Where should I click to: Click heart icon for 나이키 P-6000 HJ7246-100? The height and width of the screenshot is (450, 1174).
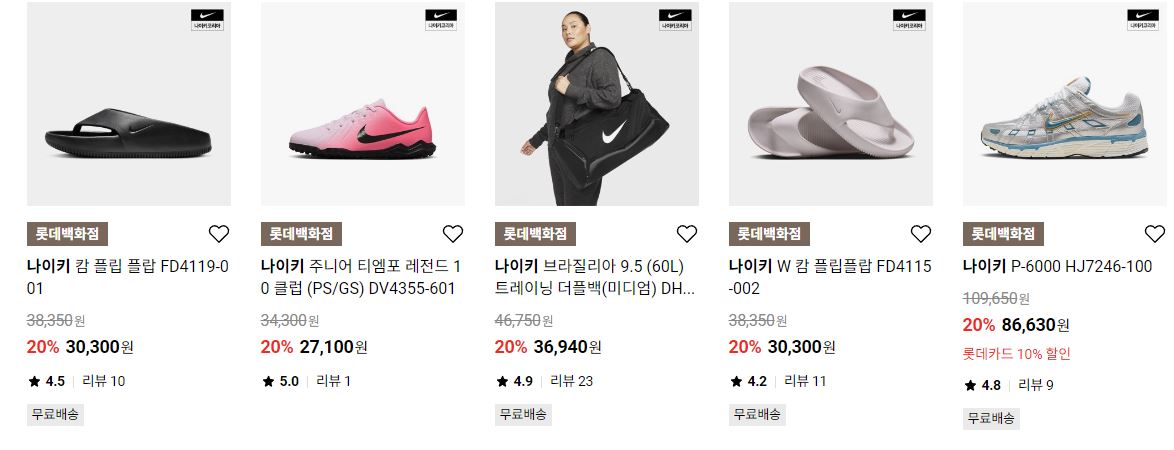coord(1155,234)
